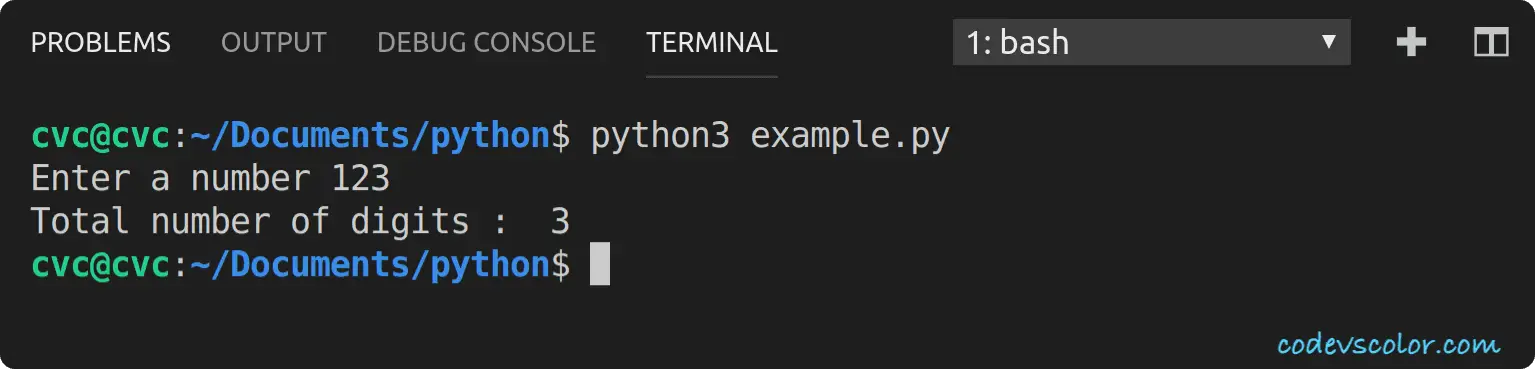Expand the dropdown arrow beside bash
Viewport: 1535px width, 369px height.
1329,42
